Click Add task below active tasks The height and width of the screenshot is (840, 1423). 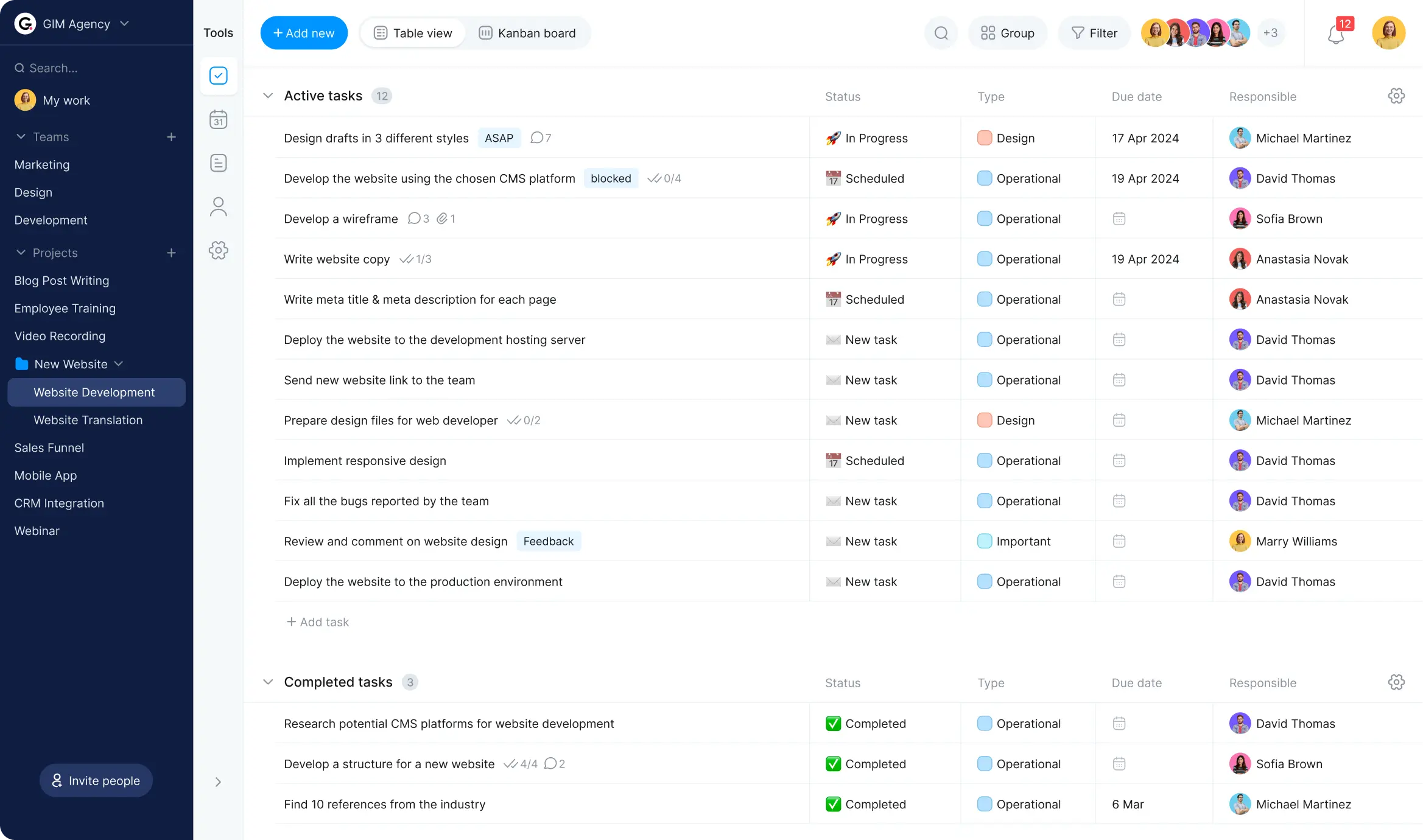317,622
